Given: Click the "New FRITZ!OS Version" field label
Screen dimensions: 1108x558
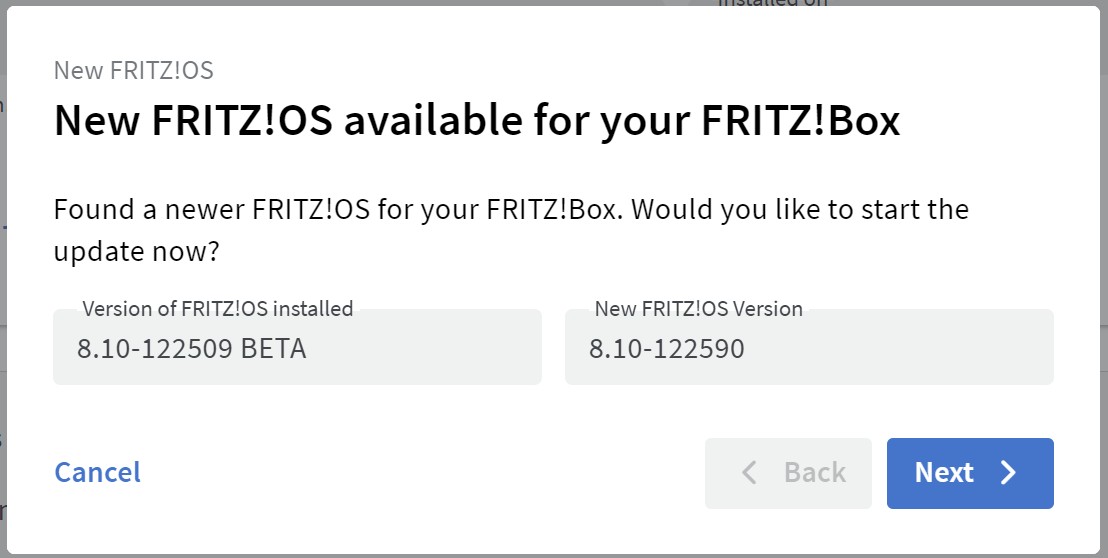Looking at the screenshot, I should 698,309.
